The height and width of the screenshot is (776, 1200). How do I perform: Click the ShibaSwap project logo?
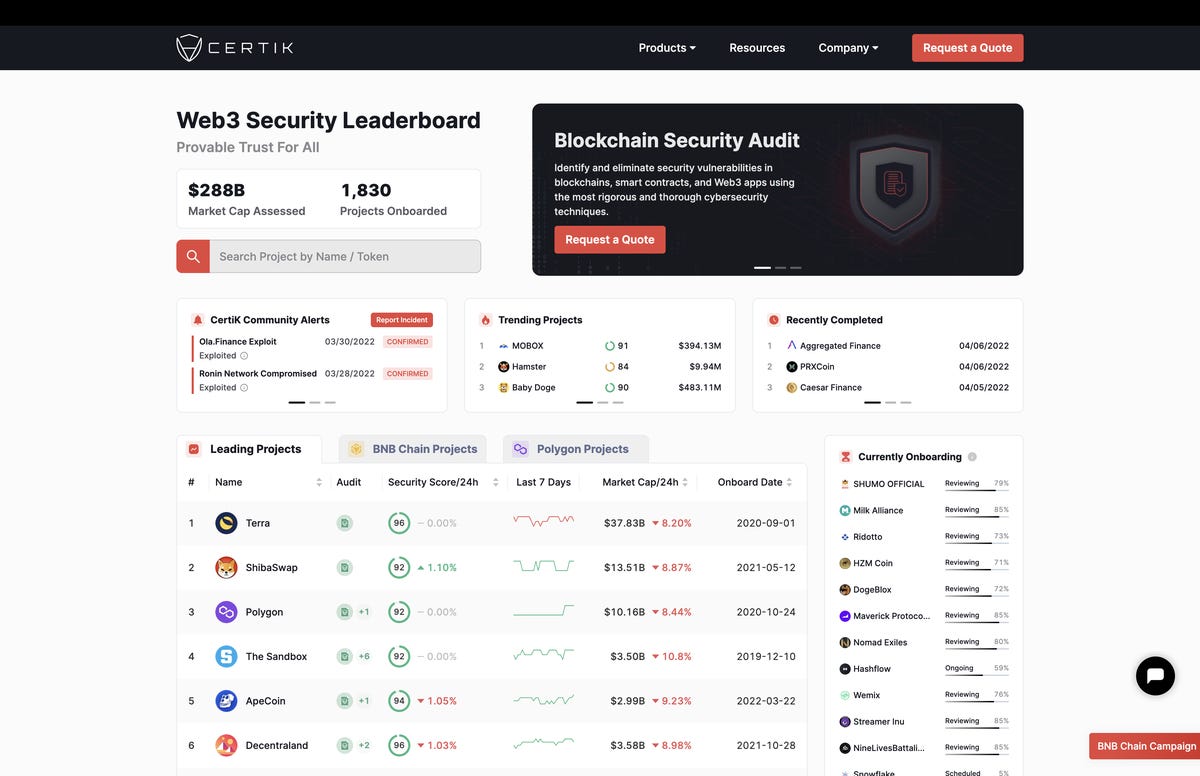(226, 567)
